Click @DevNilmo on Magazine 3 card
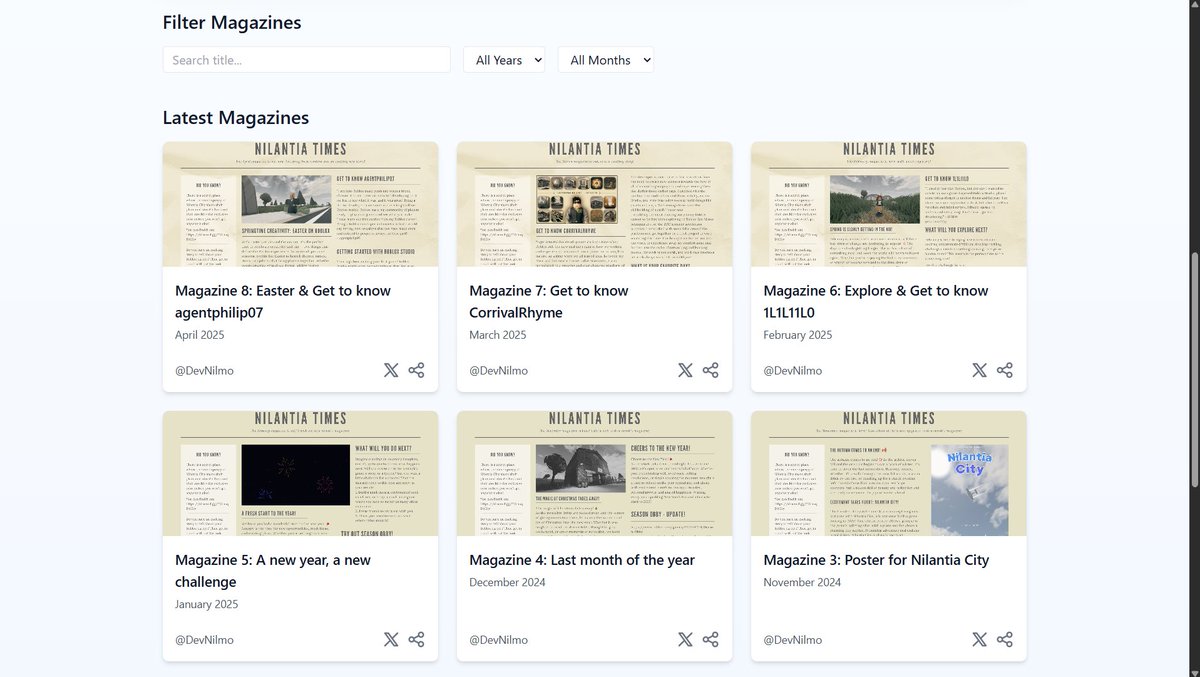 coord(792,639)
